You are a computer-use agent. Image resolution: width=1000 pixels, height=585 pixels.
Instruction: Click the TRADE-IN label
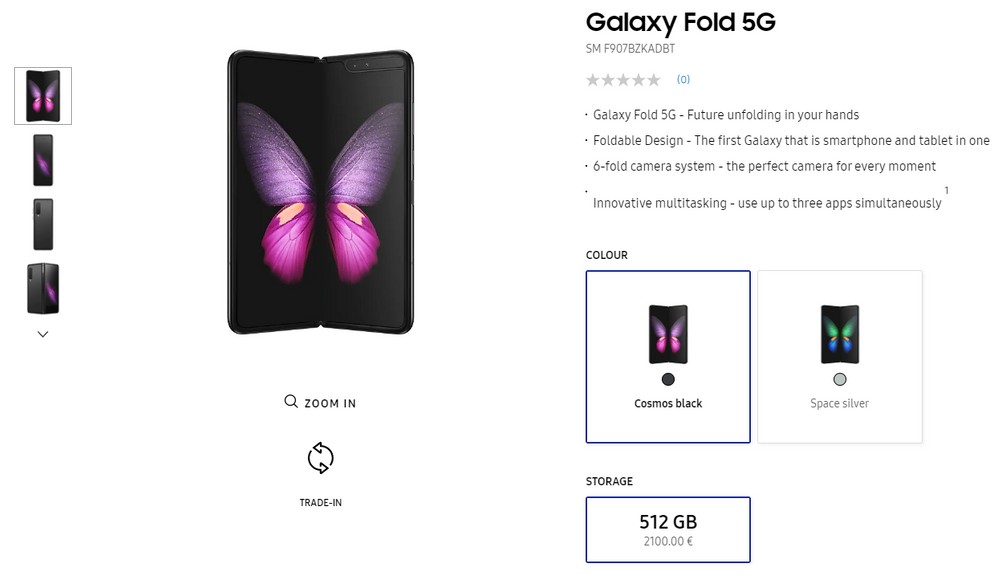[321, 503]
